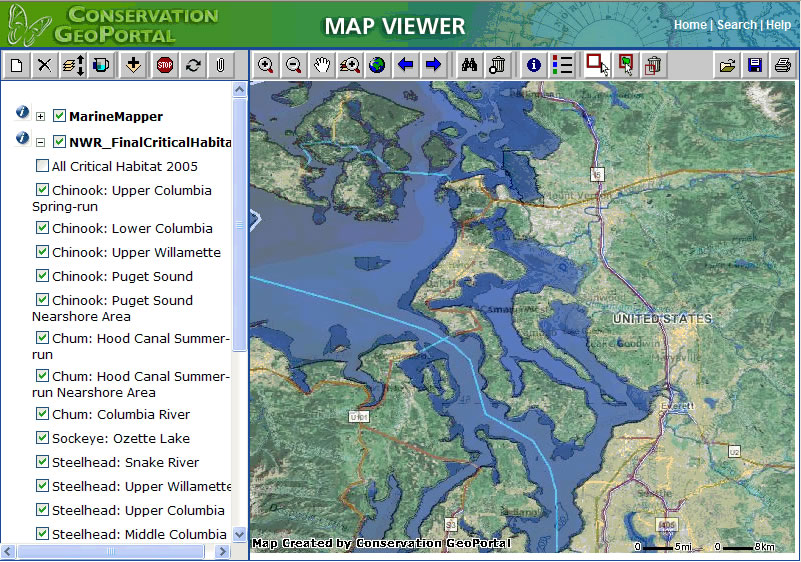
Task: Click the paperclip attach icon
Action: [221, 65]
